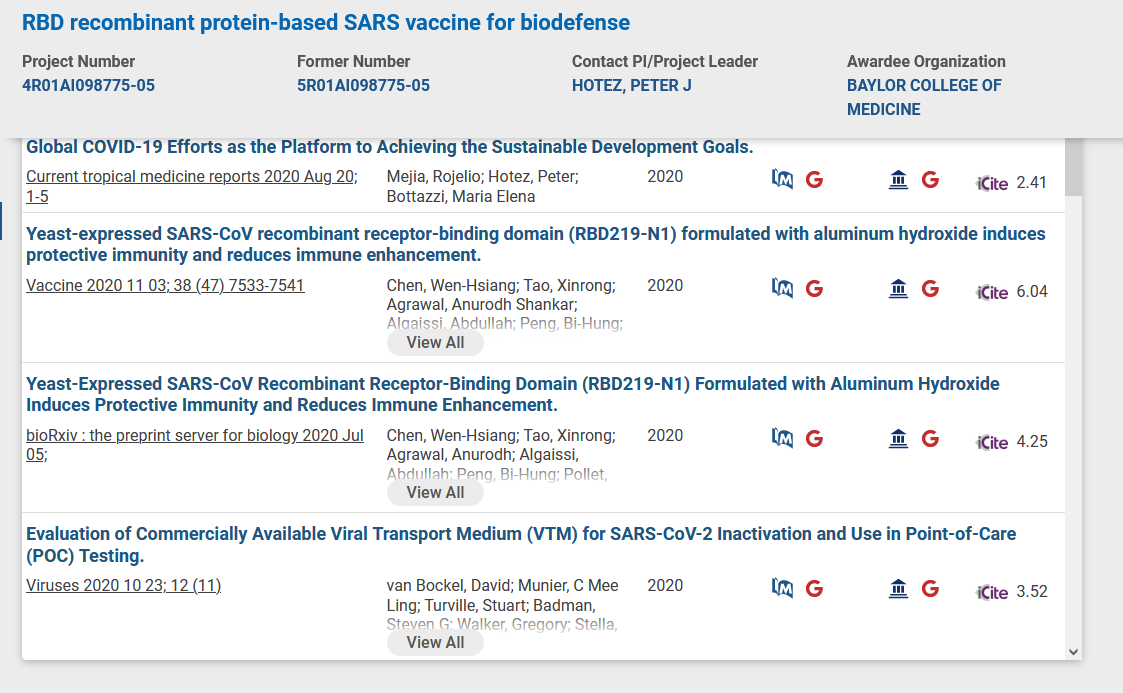Open project number 4R01AI098775-05 link

[88, 85]
